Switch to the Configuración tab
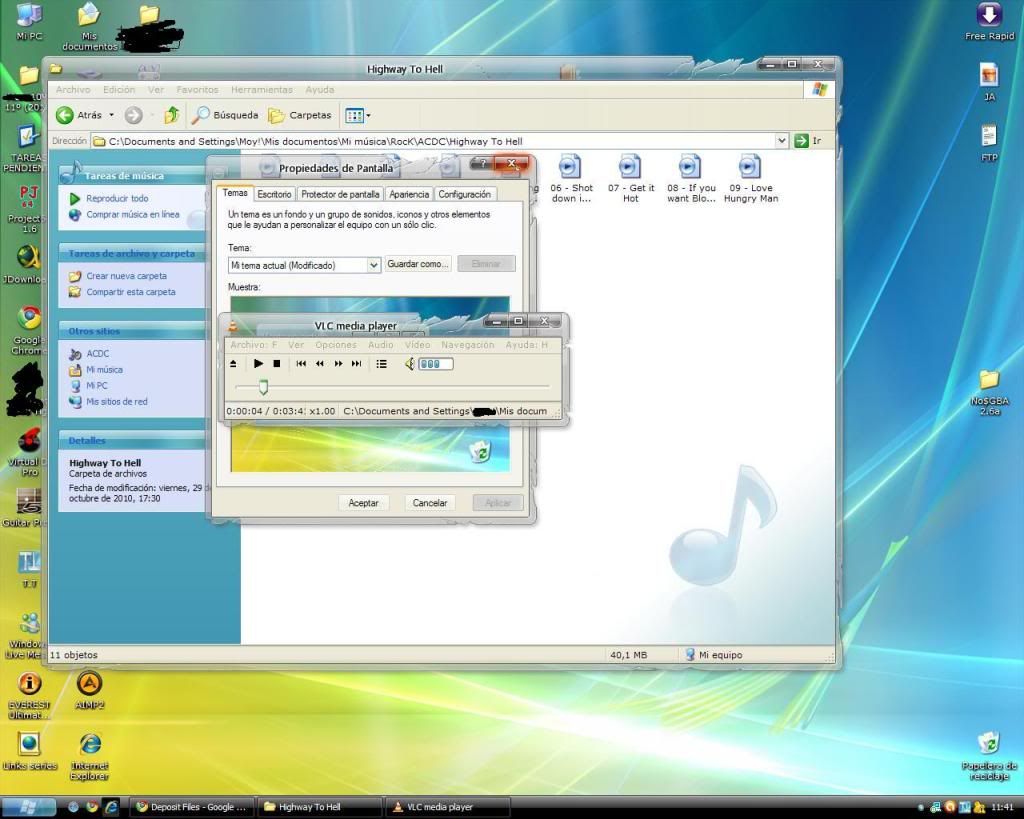 [464, 194]
